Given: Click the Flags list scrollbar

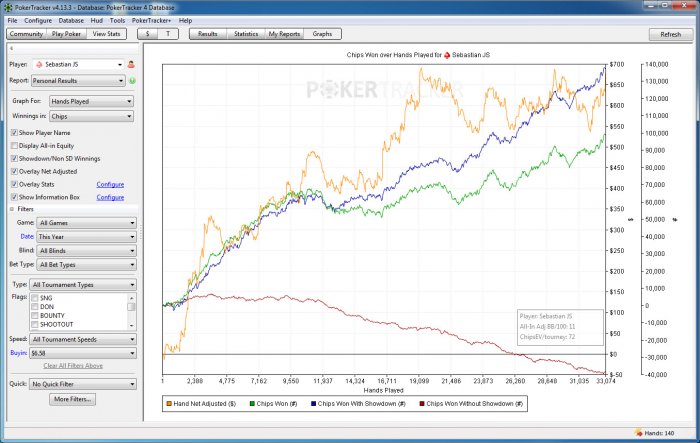Looking at the screenshot, I should [131, 311].
